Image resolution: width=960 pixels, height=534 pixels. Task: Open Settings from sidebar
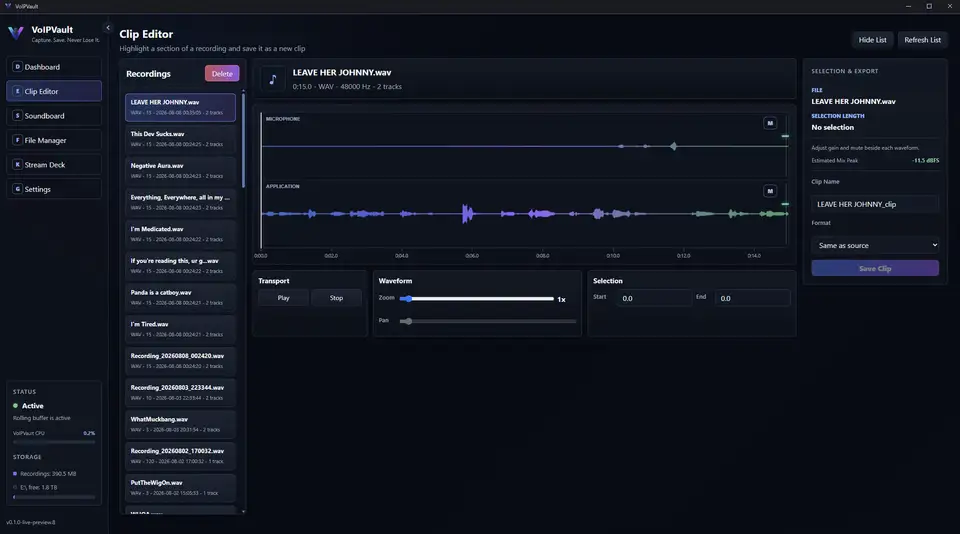(x=54, y=189)
